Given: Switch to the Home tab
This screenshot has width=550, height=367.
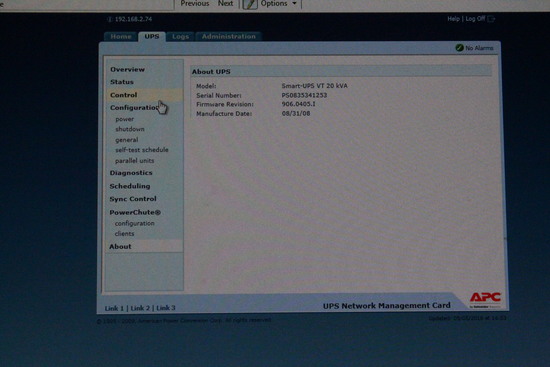Looking at the screenshot, I should click(121, 36).
